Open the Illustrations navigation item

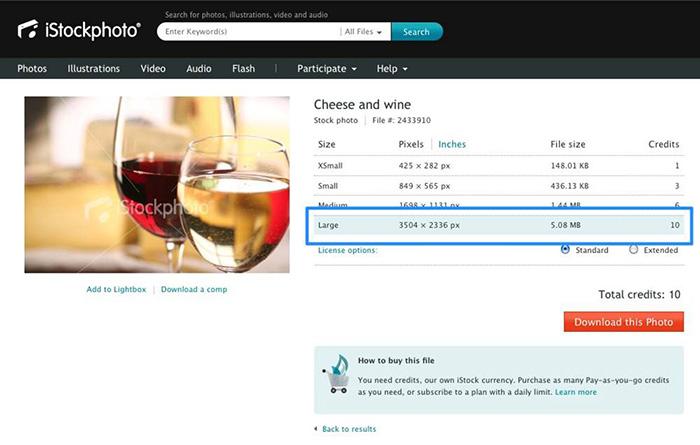click(x=94, y=69)
